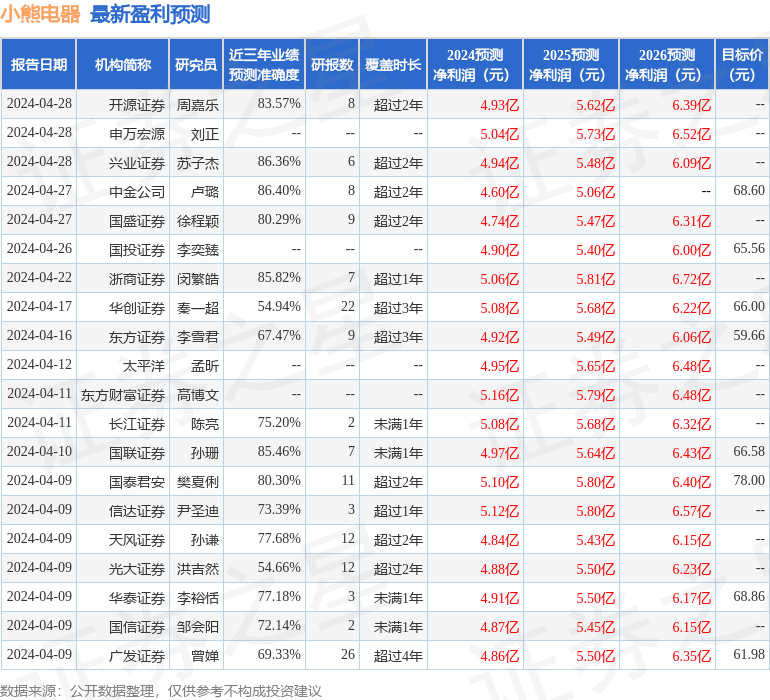Image resolution: width=770 pixels, height=700 pixels.
Task: Click the 2026预测净利润 column header
Action: click(x=667, y=65)
